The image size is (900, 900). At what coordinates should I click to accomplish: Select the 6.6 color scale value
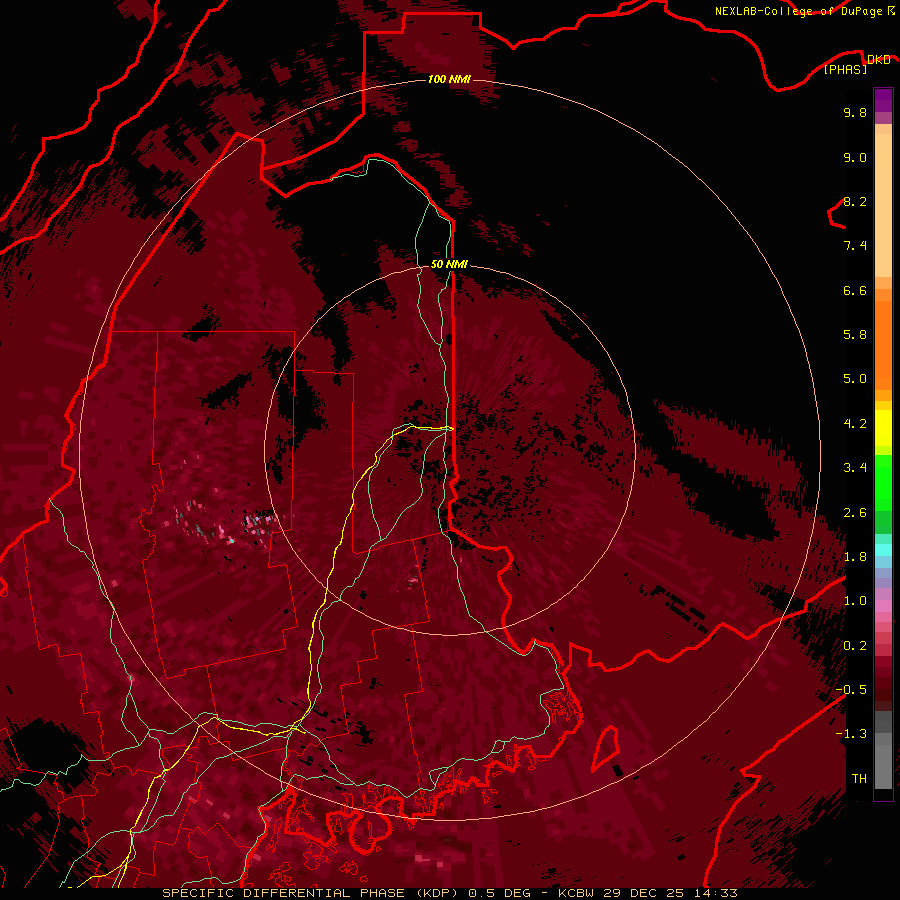[x=855, y=290]
